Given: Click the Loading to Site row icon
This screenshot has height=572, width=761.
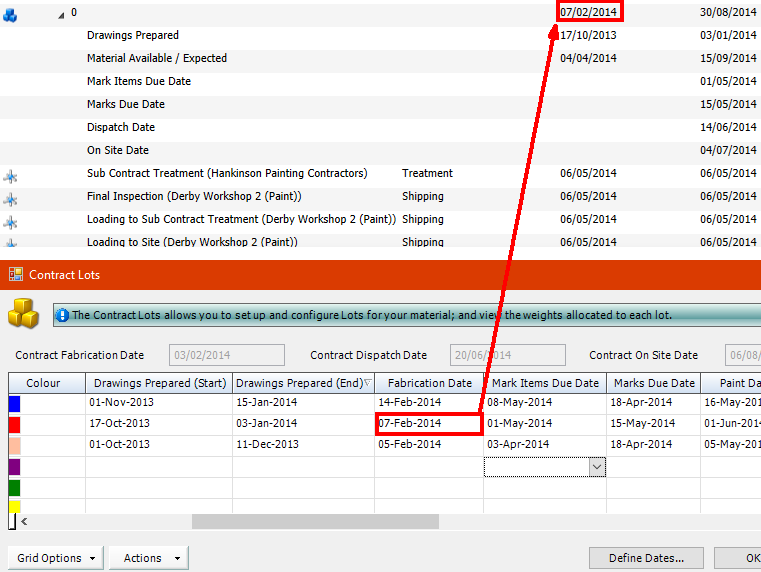Looking at the screenshot, I should click(x=11, y=242).
